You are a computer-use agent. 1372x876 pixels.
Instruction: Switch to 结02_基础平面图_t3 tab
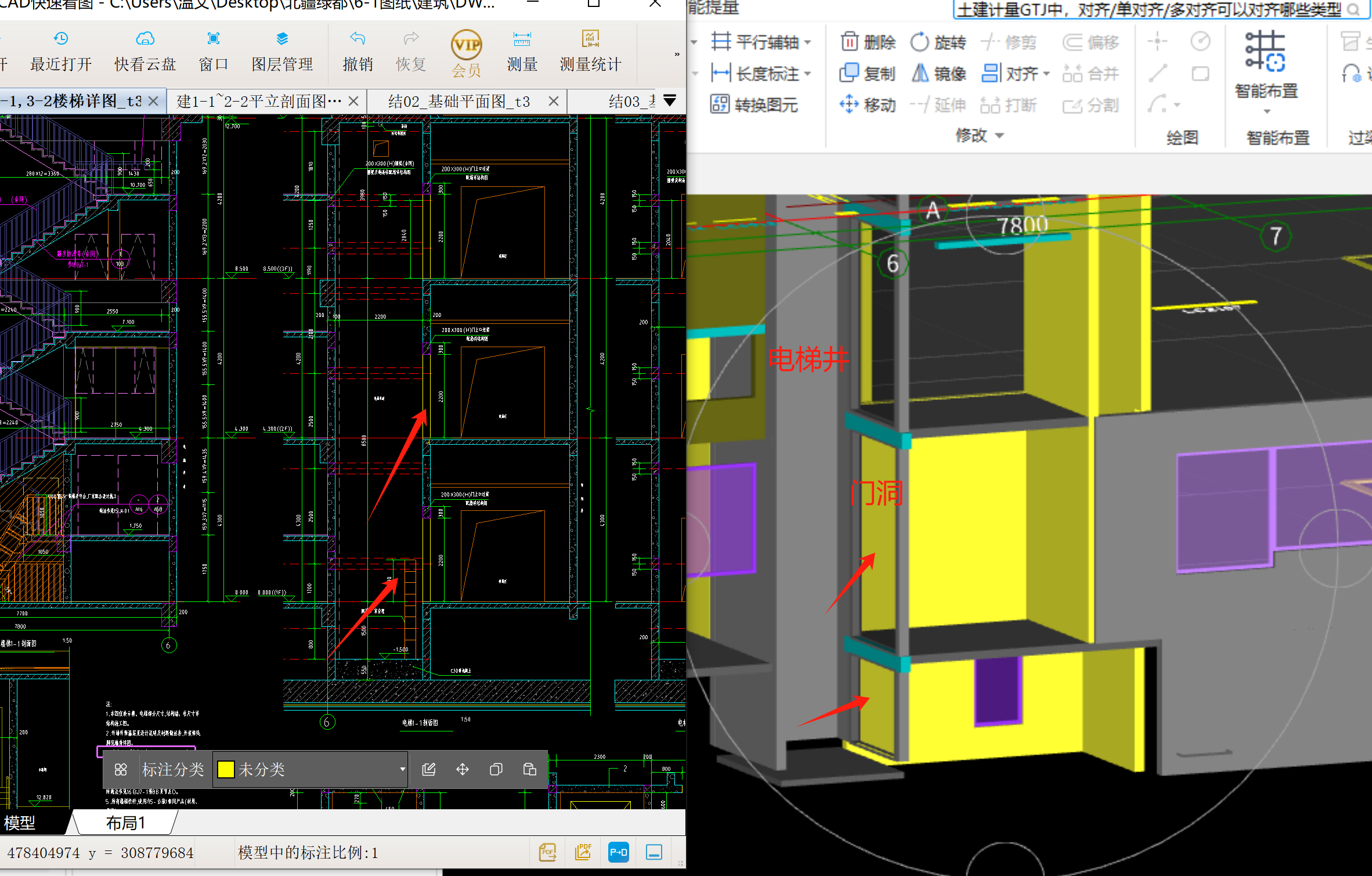[458, 102]
